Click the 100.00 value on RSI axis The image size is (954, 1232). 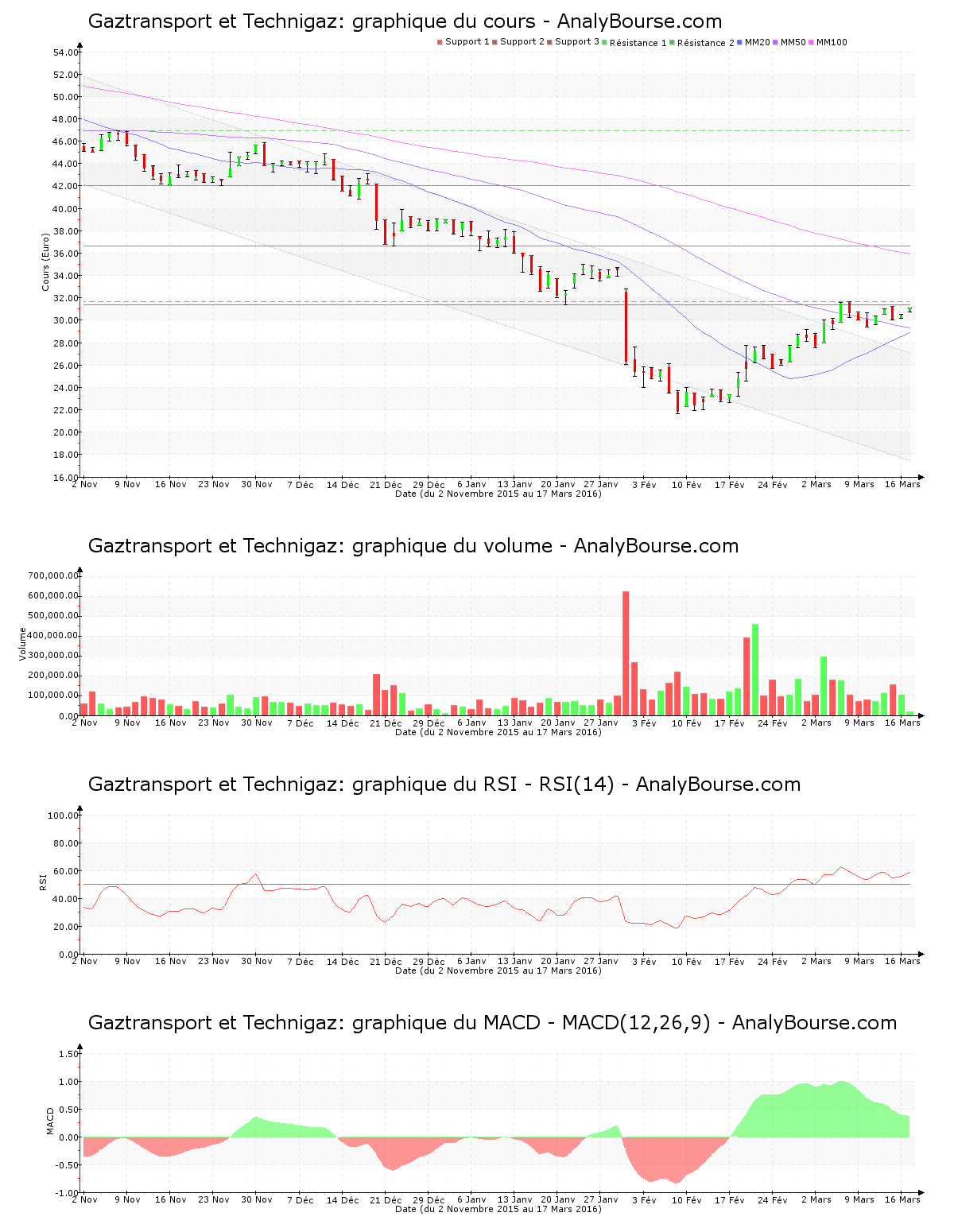click(x=63, y=816)
